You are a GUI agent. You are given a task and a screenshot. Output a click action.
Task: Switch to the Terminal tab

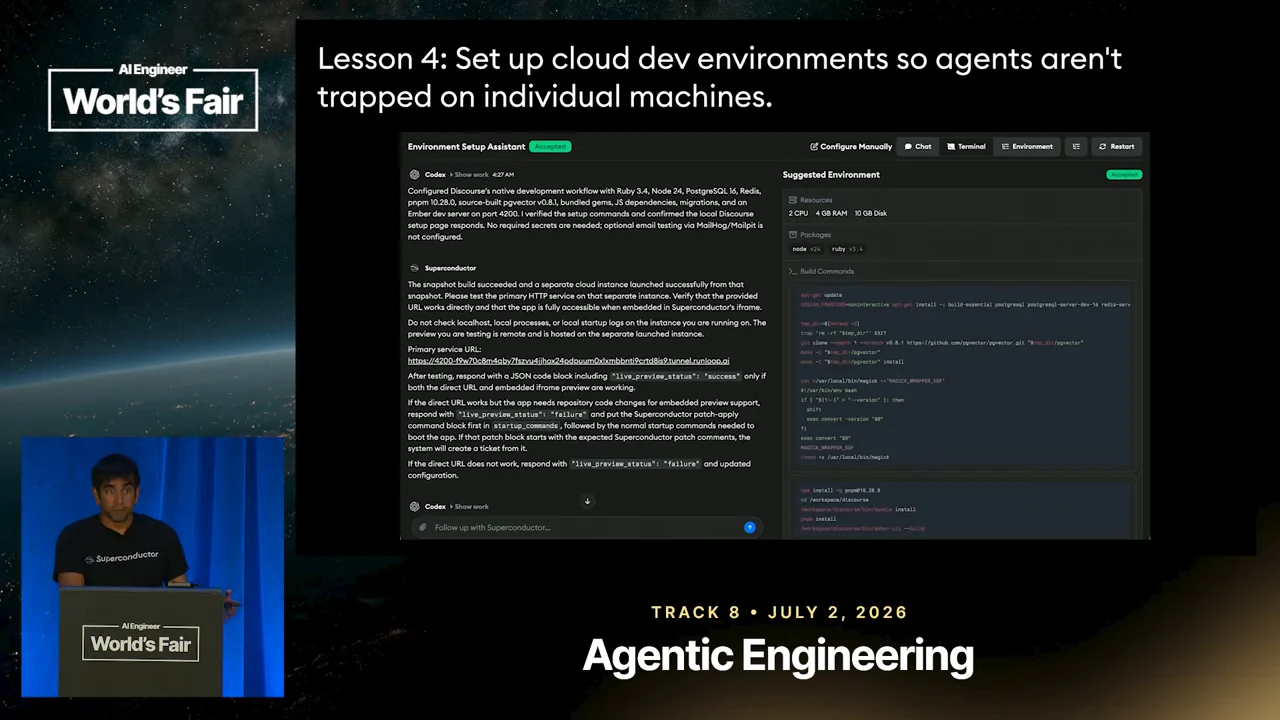tap(966, 147)
